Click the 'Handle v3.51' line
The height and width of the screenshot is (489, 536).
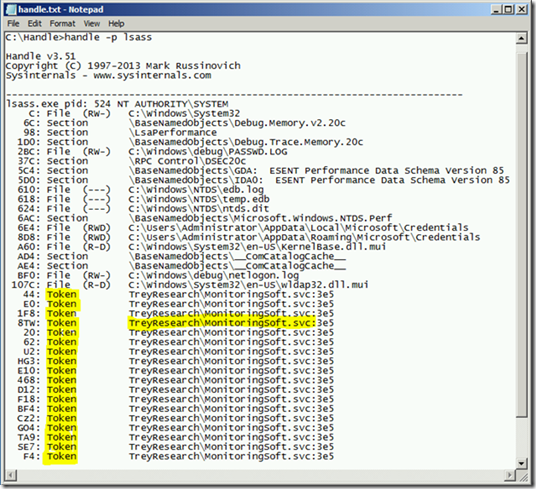coord(40,56)
